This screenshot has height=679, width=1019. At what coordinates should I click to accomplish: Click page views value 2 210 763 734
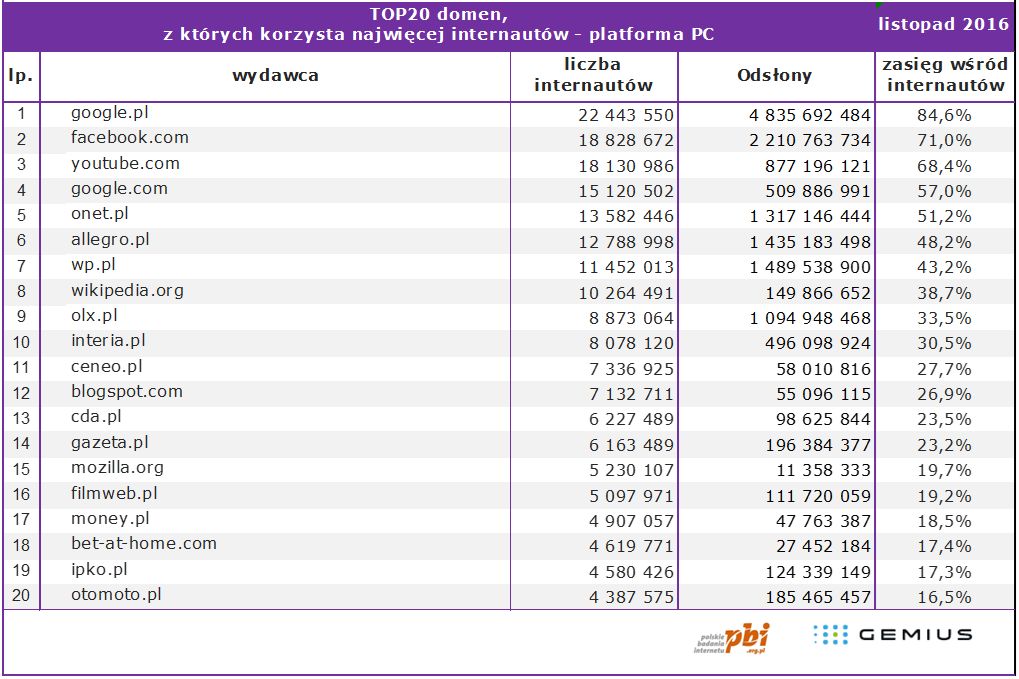pyautogui.click(x=810, y=140)
